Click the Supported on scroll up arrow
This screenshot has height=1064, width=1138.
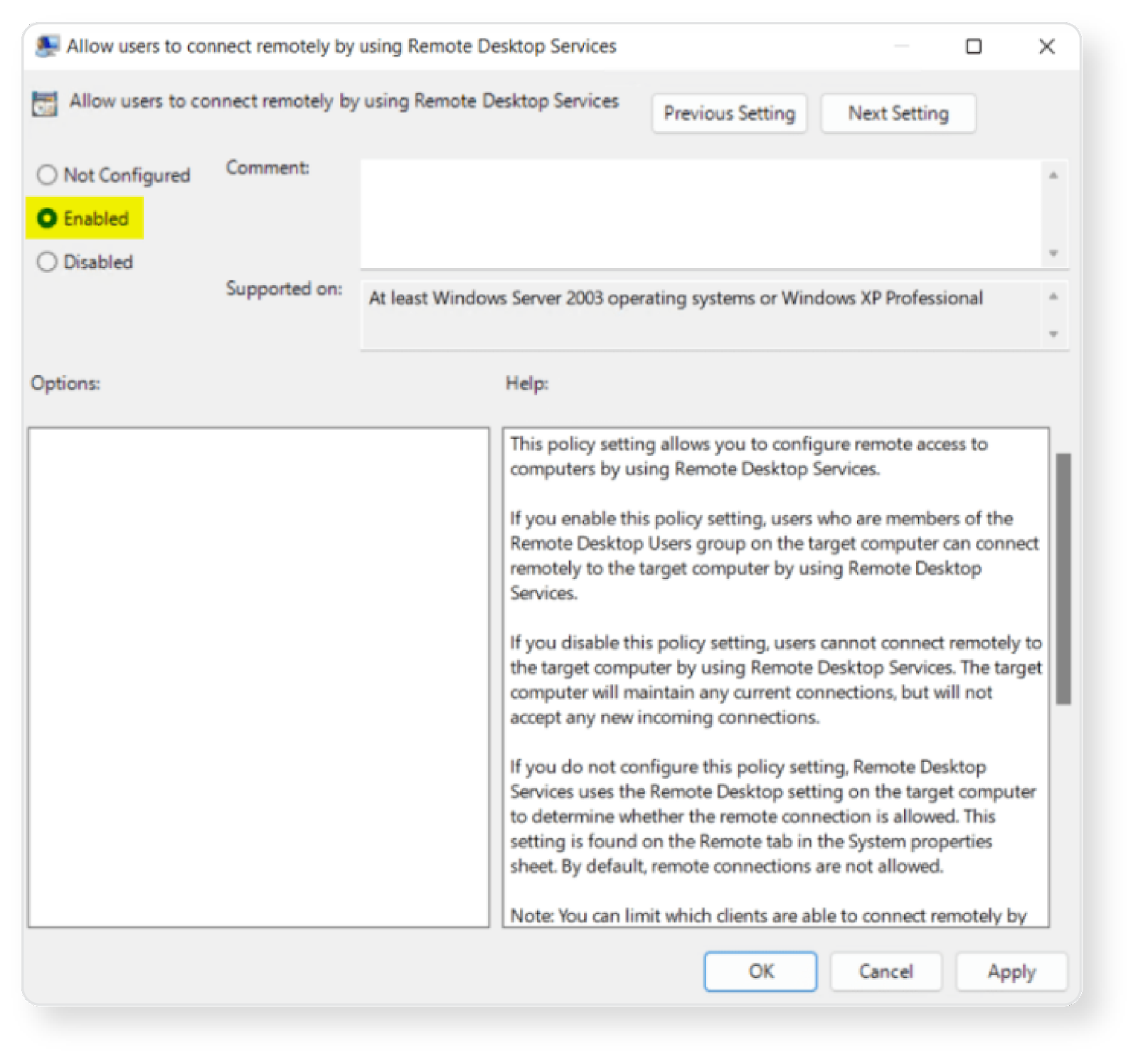(1053, 297)
